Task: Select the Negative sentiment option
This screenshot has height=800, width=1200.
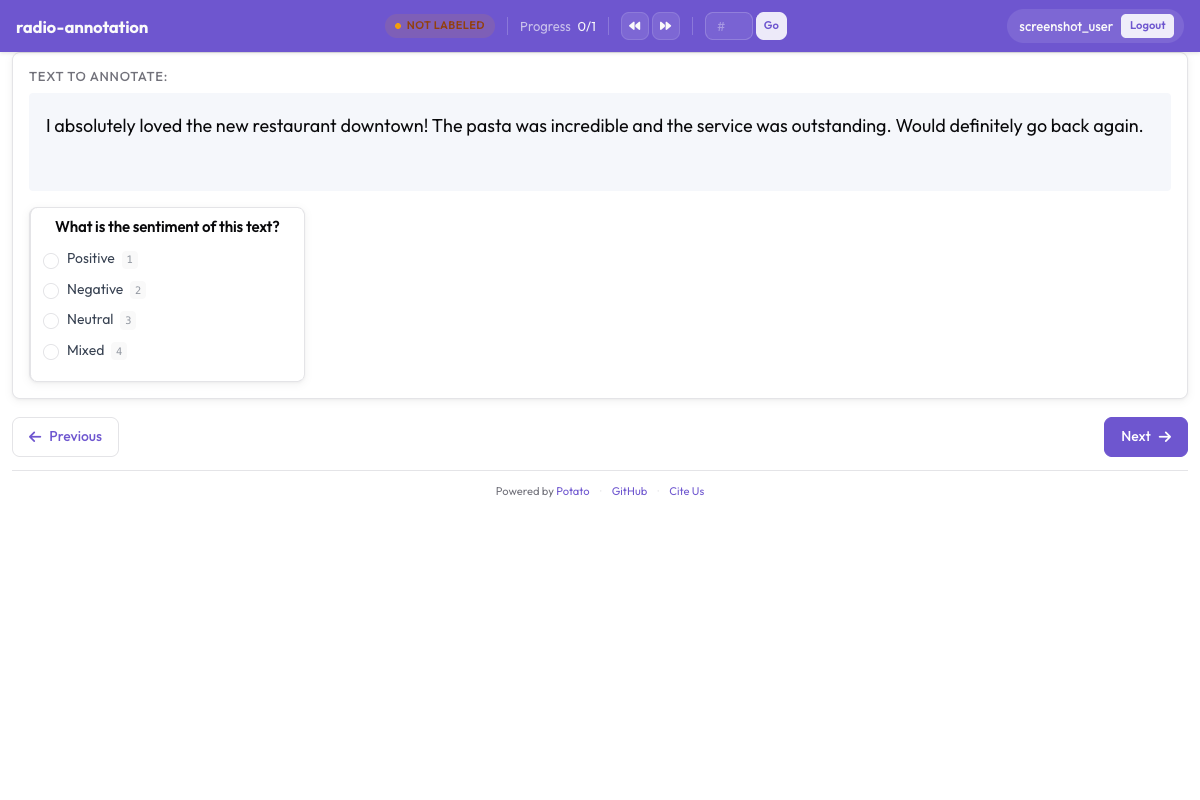Action: tap(51, 290)
